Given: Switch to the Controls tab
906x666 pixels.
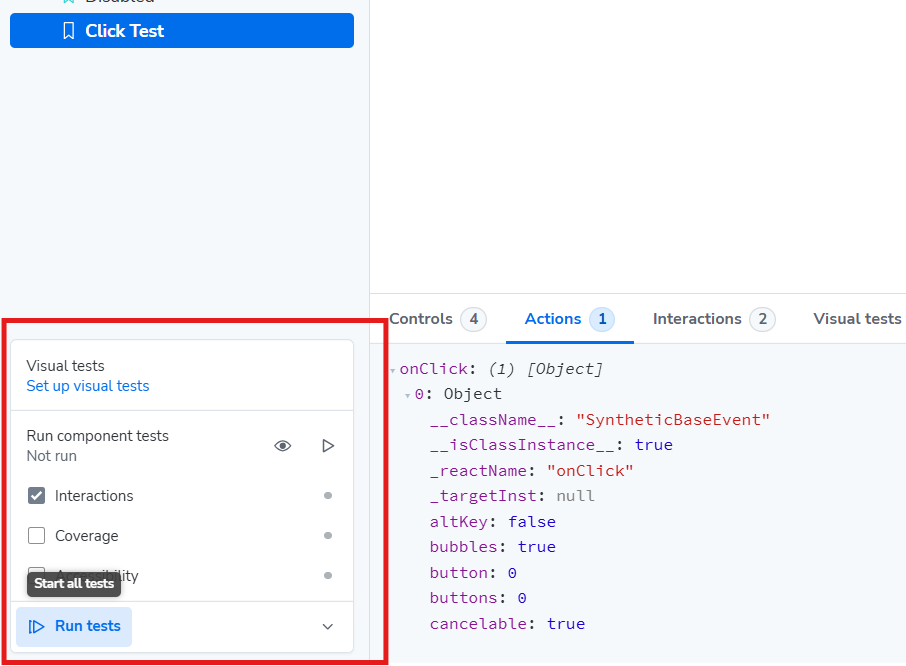Looking at the screenshot, I should click(421, 319).
